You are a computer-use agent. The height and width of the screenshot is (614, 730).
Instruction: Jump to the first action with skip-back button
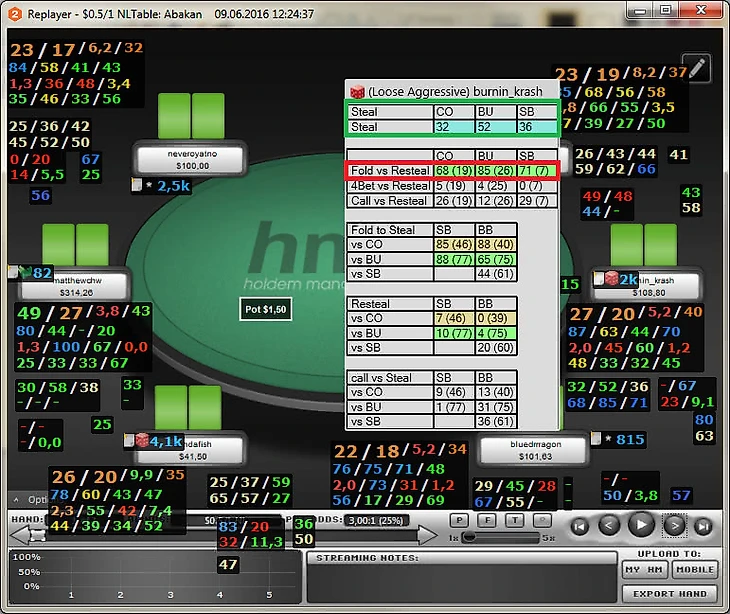580,526
